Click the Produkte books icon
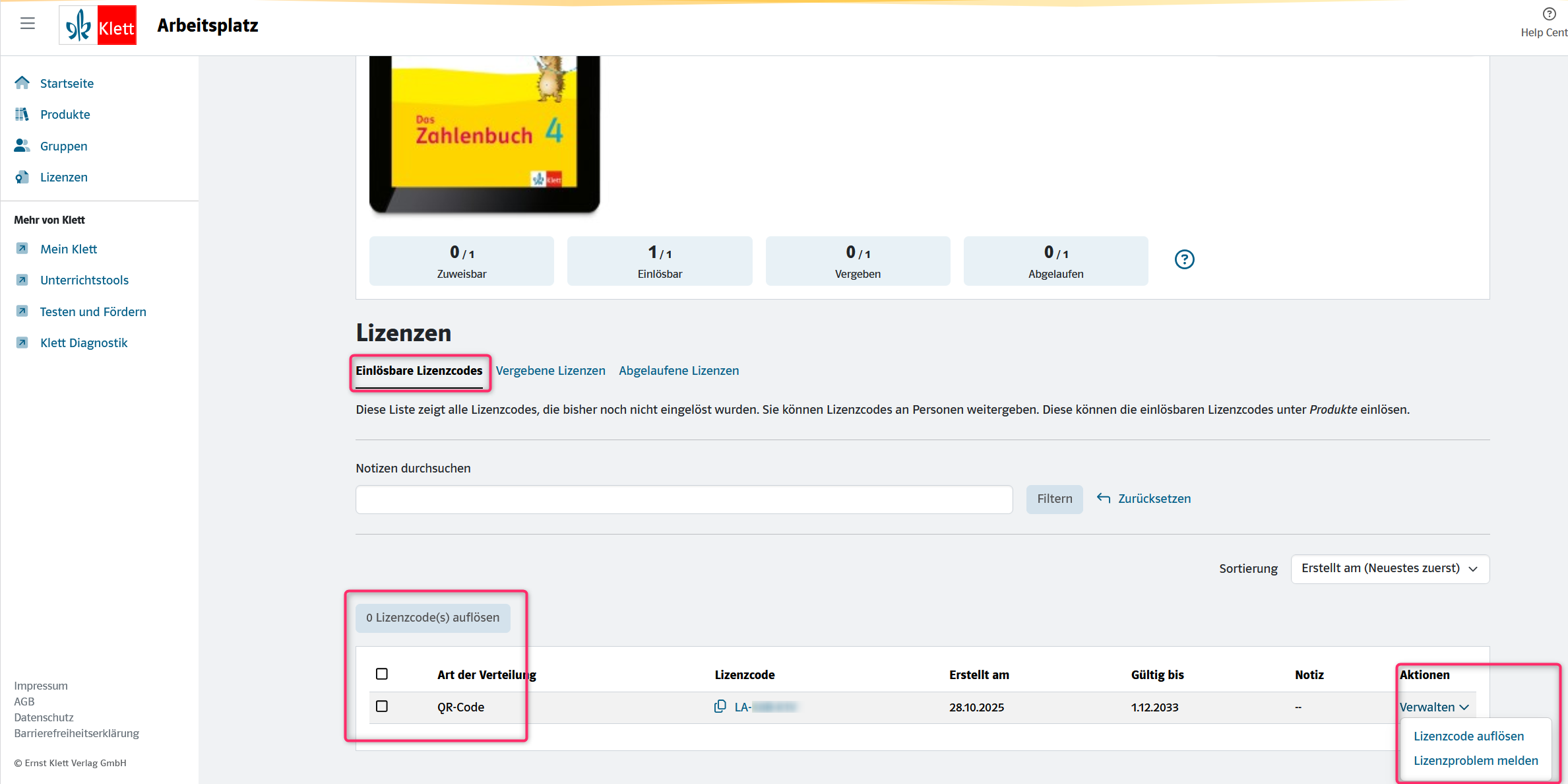Screen dimensions: 1568x784 [x=22, y=114]
